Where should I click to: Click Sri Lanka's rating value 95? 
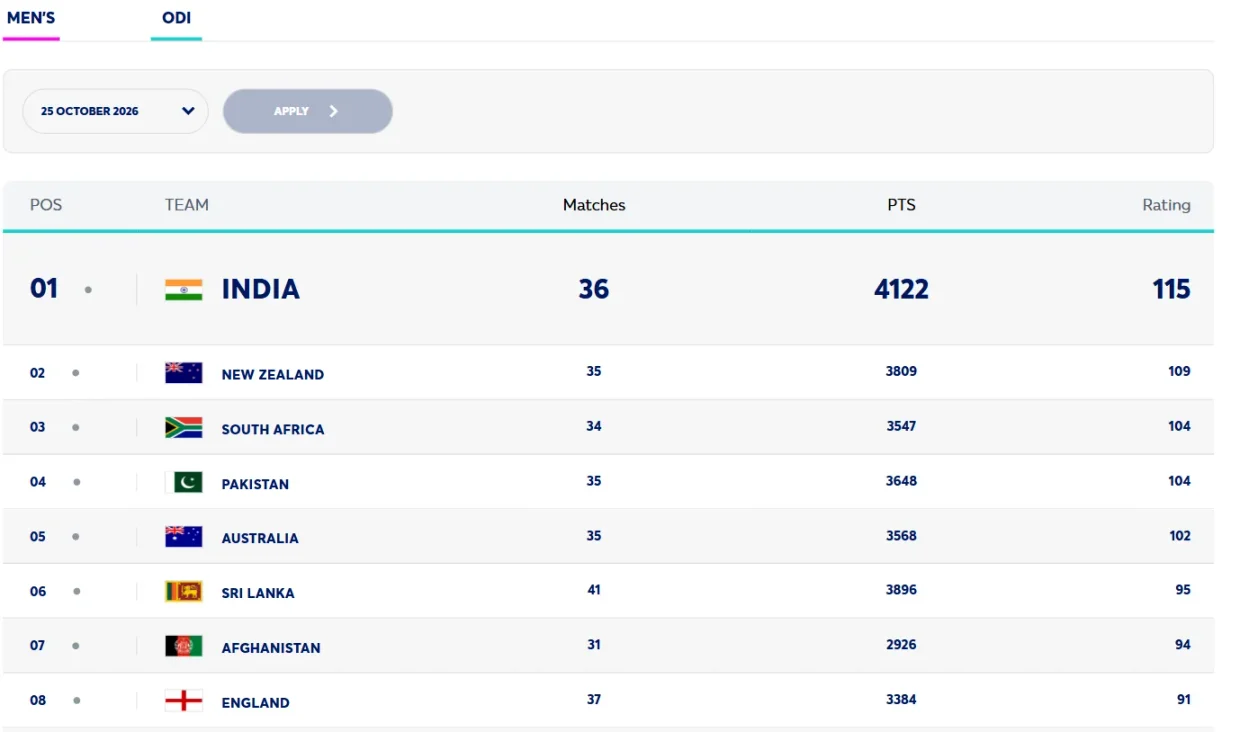tap(1183, 590)
